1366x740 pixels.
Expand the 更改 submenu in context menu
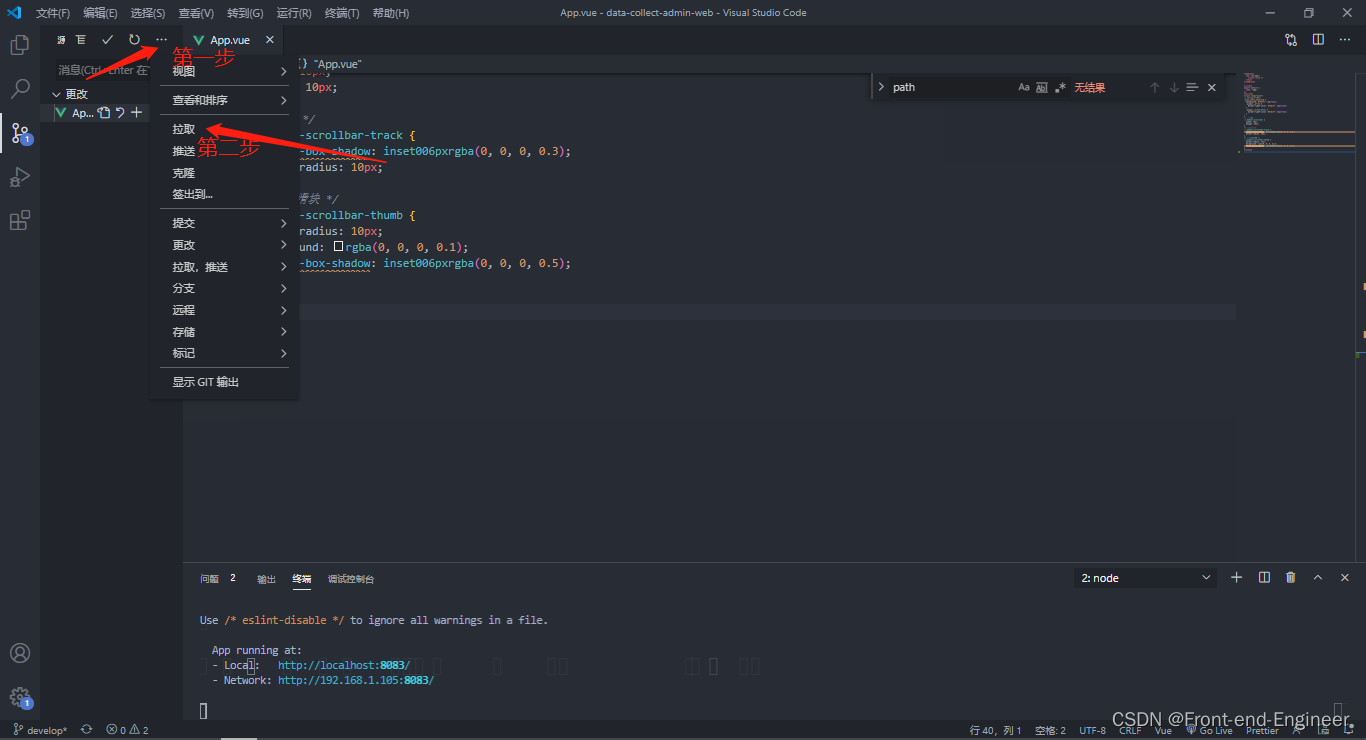224,245
